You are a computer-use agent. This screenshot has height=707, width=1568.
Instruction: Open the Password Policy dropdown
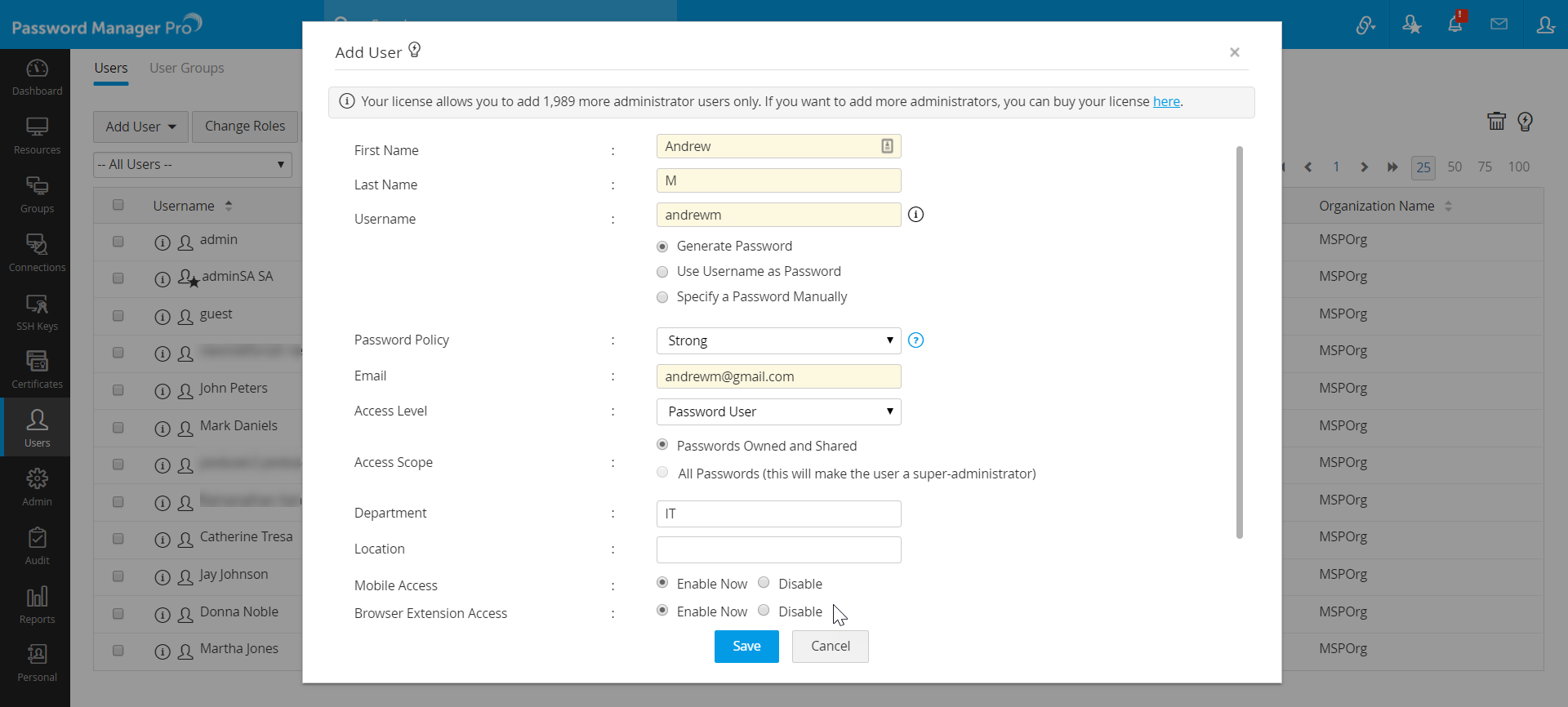point(778,340)
